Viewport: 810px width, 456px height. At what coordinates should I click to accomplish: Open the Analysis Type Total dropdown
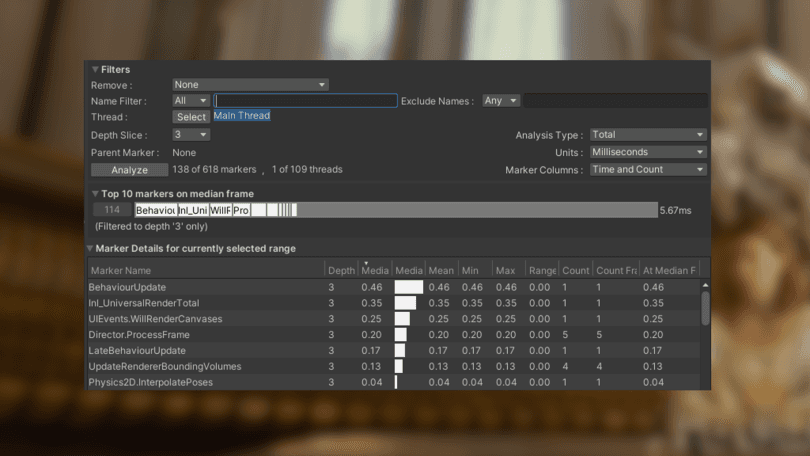point(648,135)
